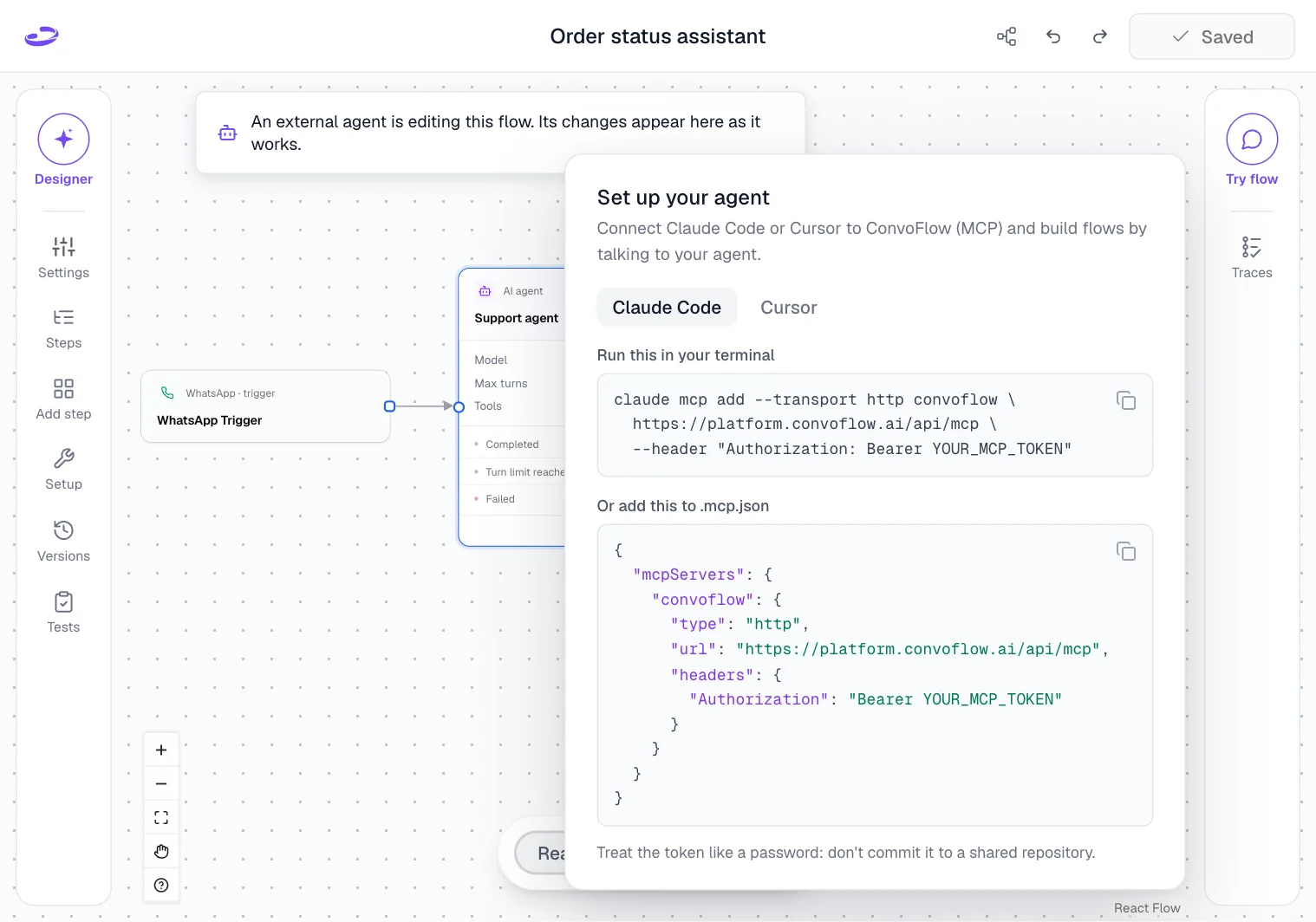
Task: Open the Tests panel
Action: click(63, 613)
